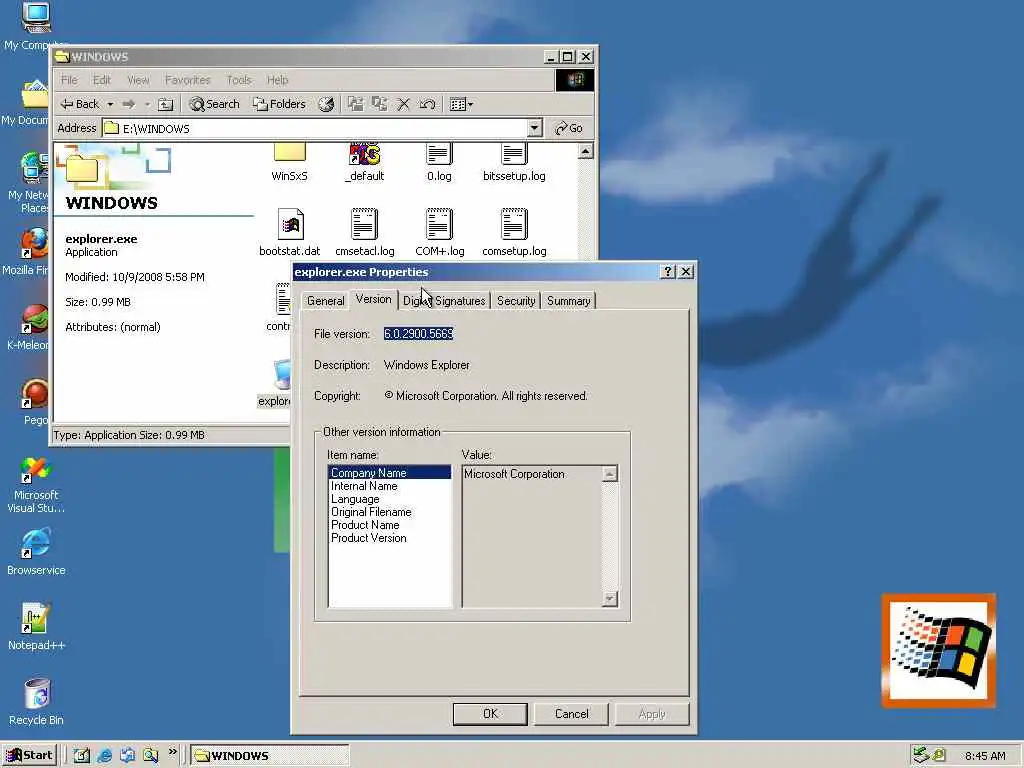This screenshot has height=768, width=1024.
Task: Open the Start menu
Action: [29, 756]
